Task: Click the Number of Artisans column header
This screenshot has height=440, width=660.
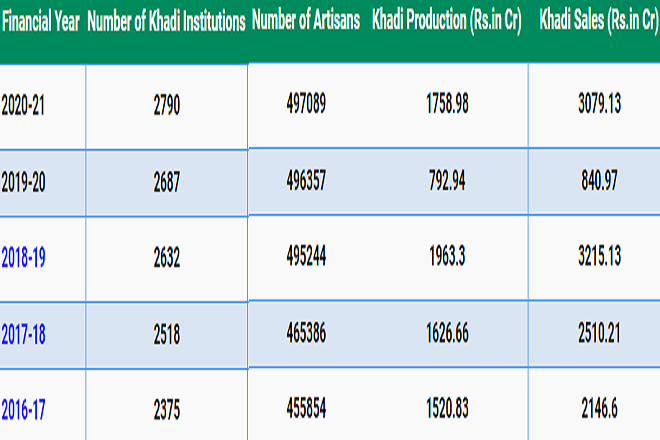Action: click(304, 22)
